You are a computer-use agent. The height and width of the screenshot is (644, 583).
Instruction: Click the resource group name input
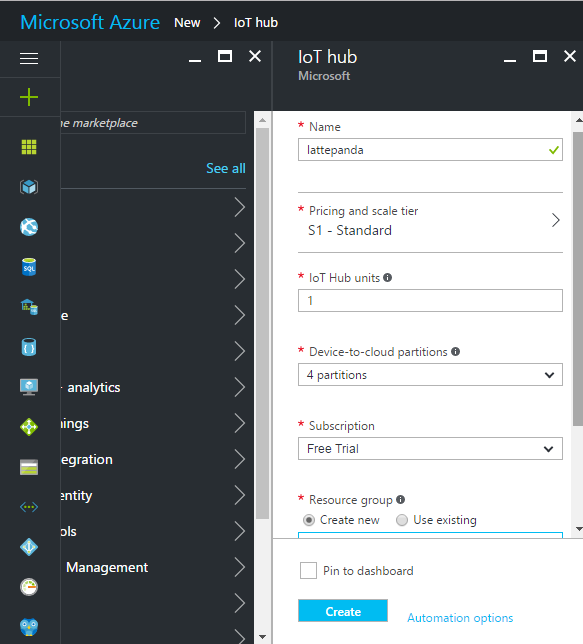point(430,535)
